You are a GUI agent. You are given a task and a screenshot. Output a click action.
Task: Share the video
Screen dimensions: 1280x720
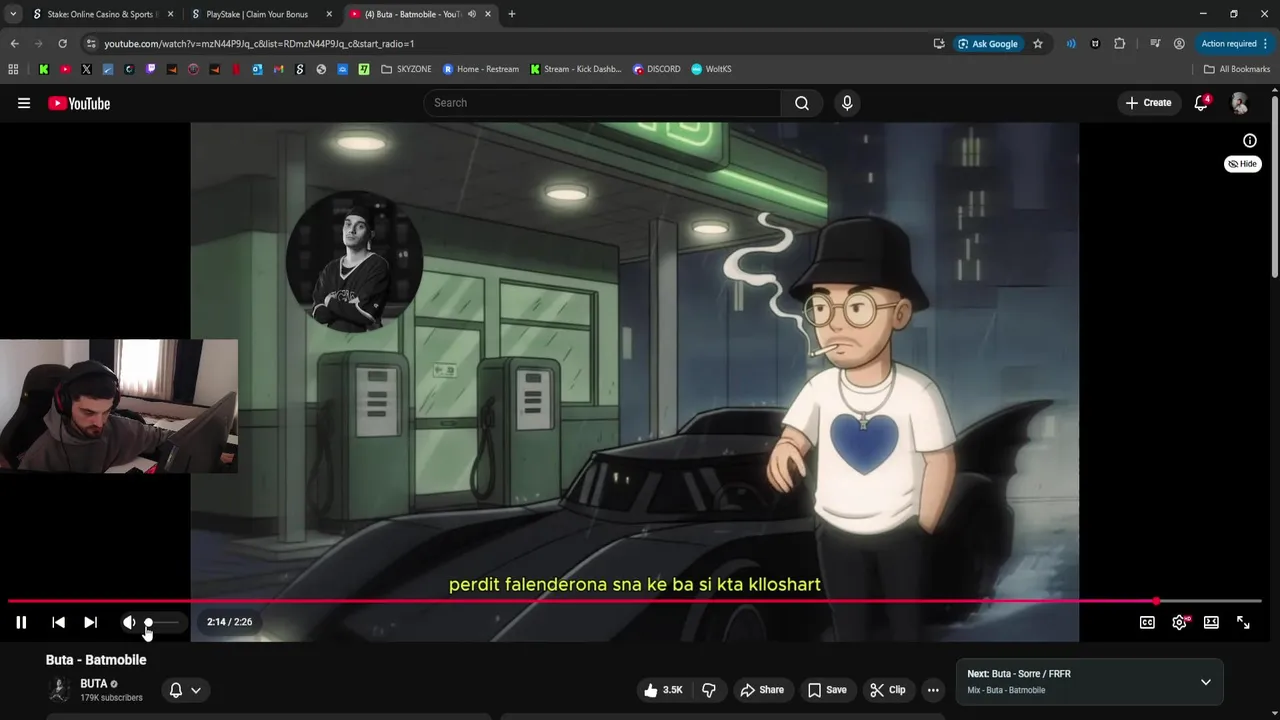click(x=761, y=690)
